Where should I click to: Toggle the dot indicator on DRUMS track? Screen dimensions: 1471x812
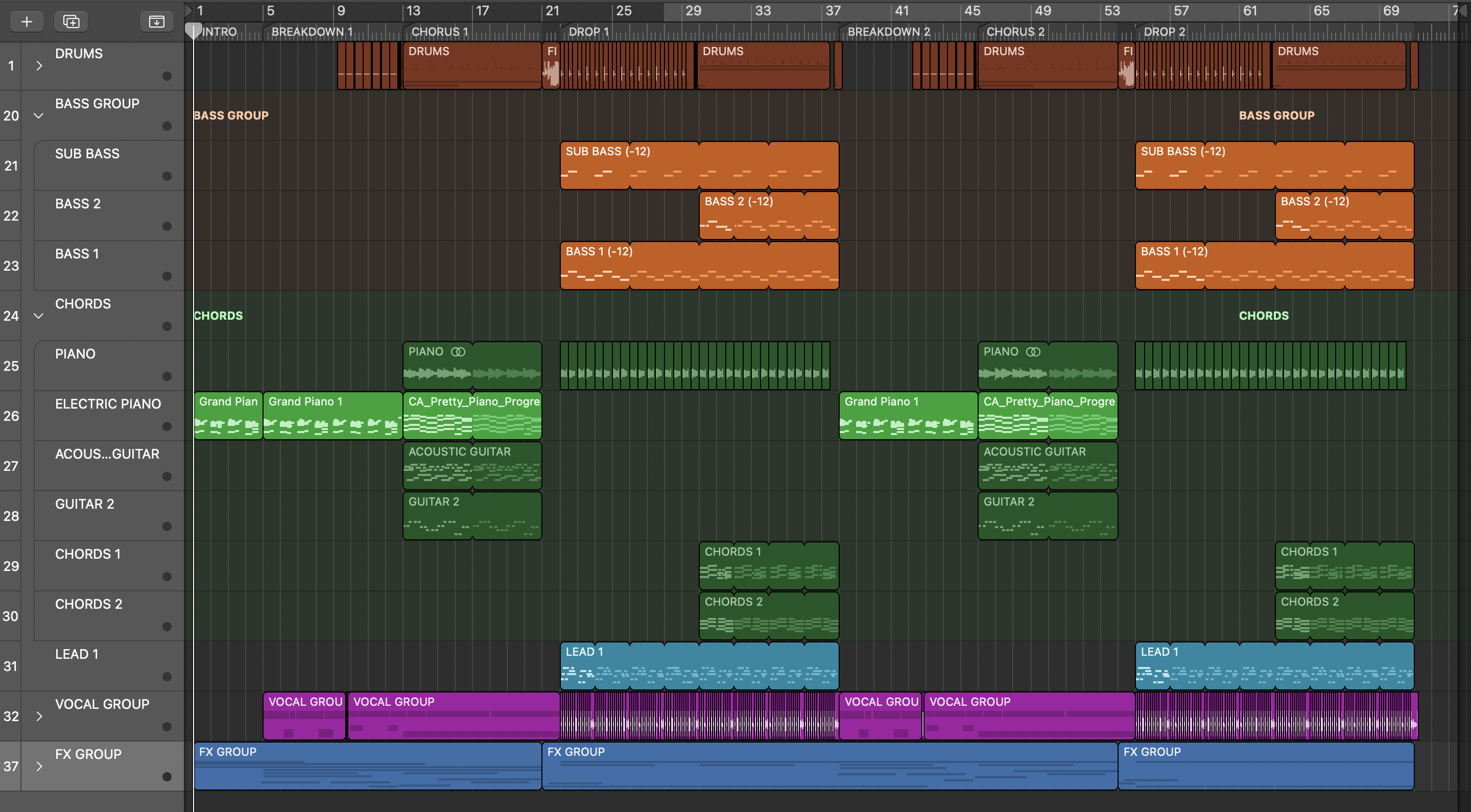coord(167,76)
